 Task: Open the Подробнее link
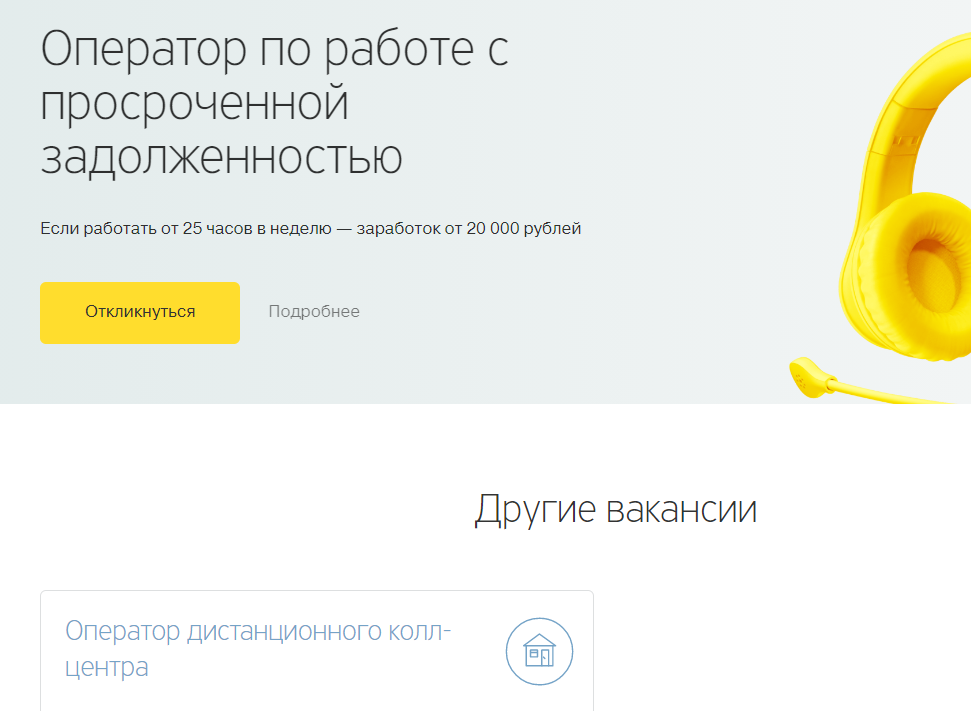(x=314, y=312)
